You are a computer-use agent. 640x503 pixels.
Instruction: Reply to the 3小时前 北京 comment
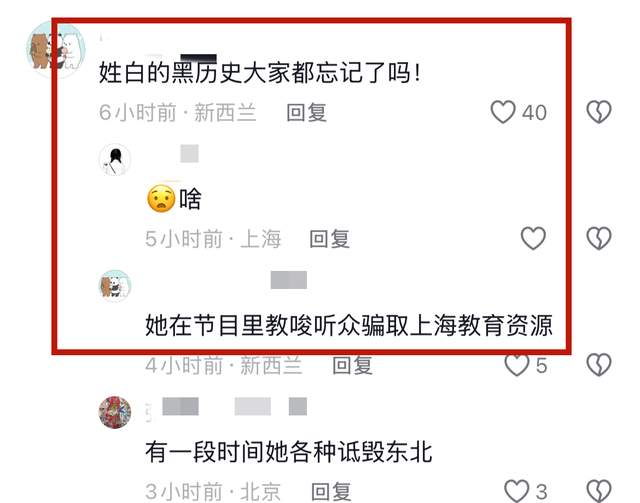(x=331, y=492)
